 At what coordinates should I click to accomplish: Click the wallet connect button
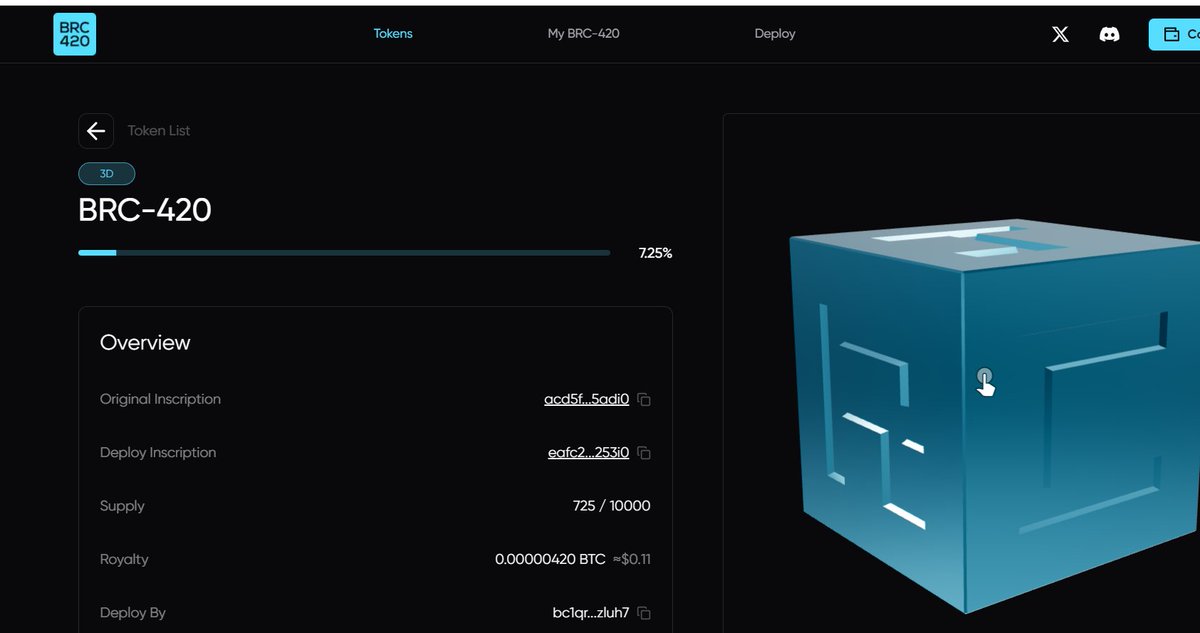1175,34
